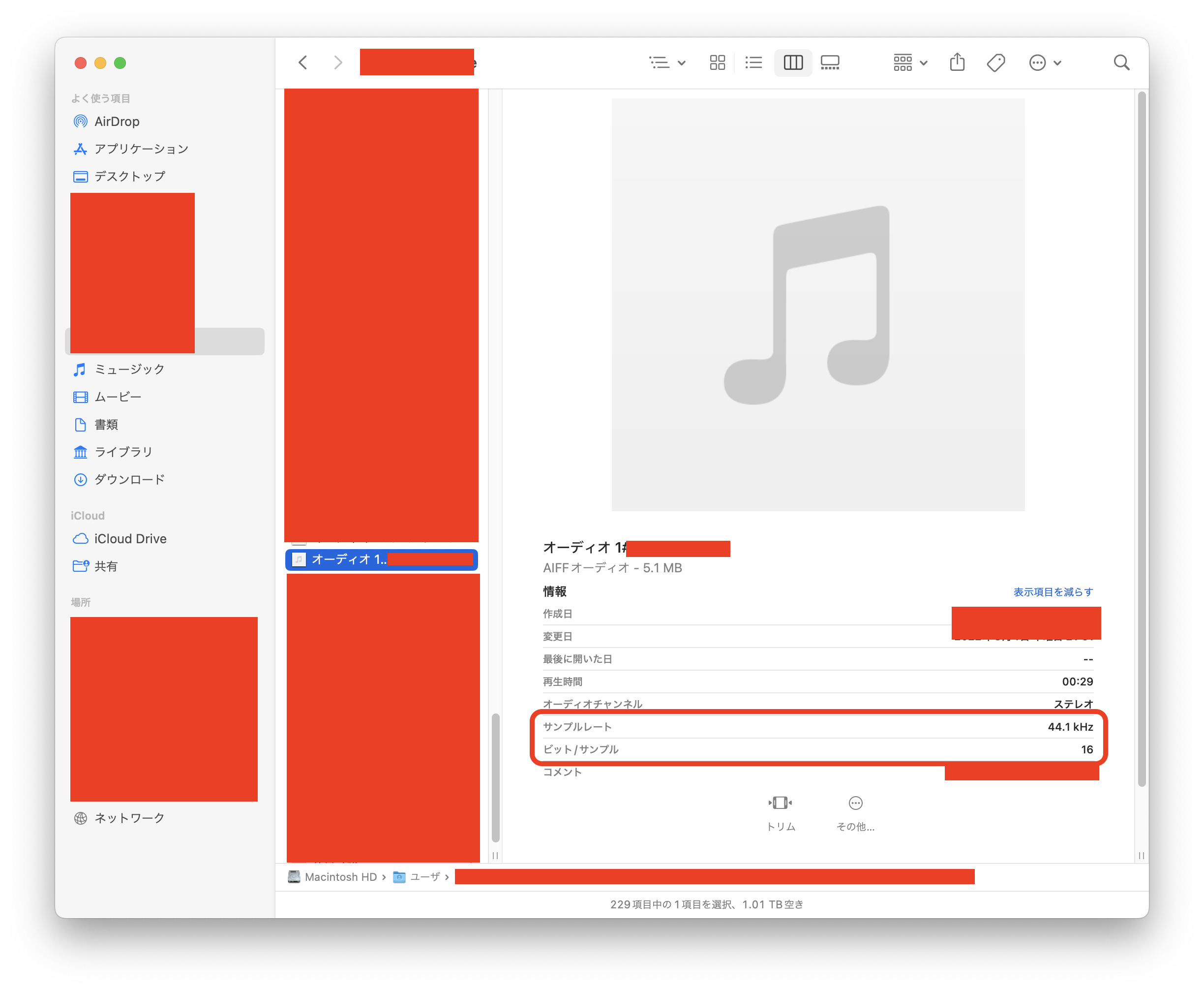Viewport: 1204px width, 991px height.
Task: Select column view toggle button
Action: tap(793, 62)
